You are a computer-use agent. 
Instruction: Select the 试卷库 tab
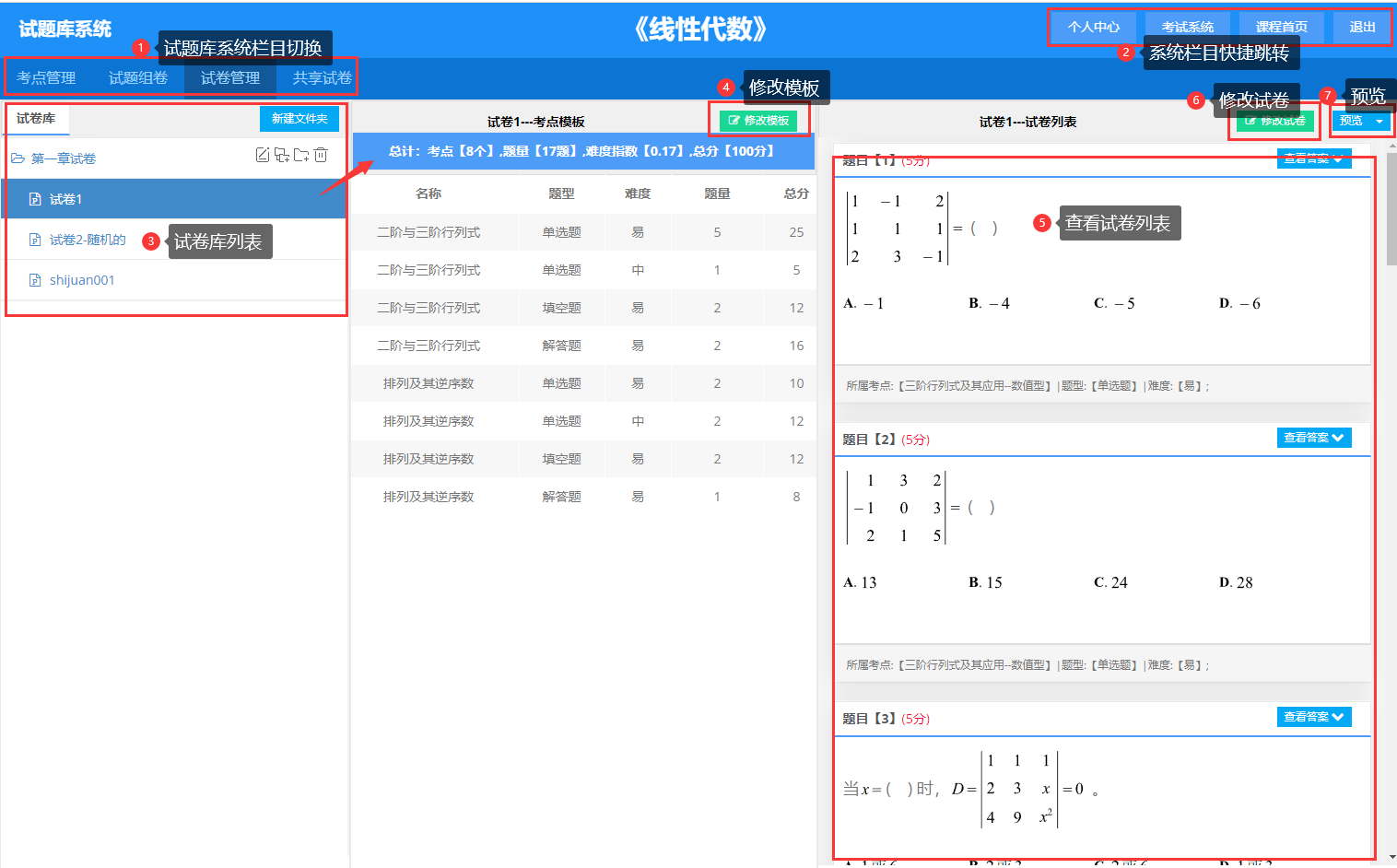36,118
